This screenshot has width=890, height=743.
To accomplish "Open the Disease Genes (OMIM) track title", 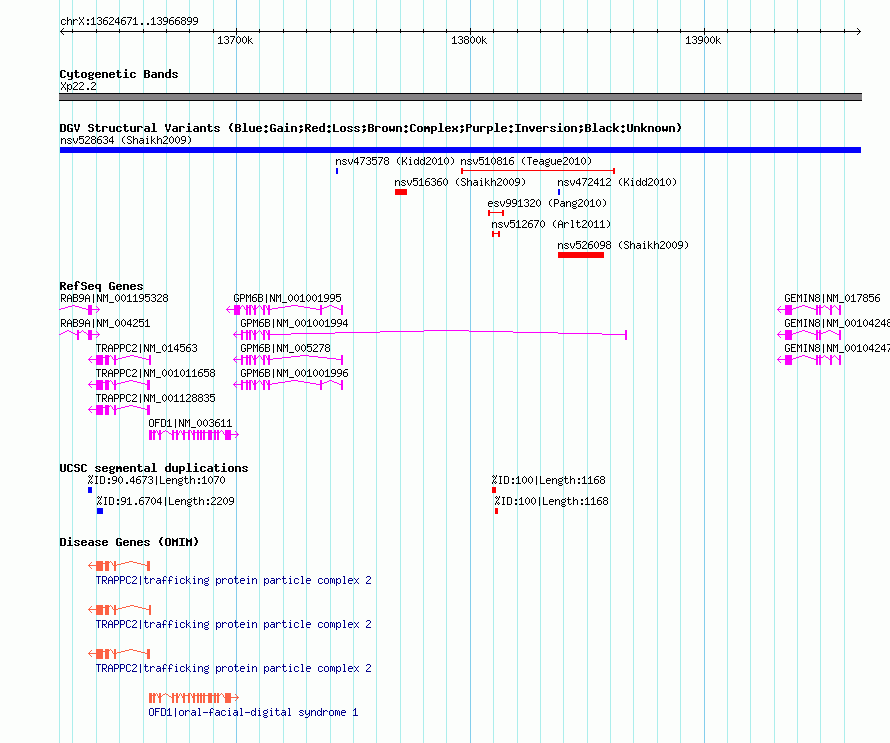I will 129,542.
